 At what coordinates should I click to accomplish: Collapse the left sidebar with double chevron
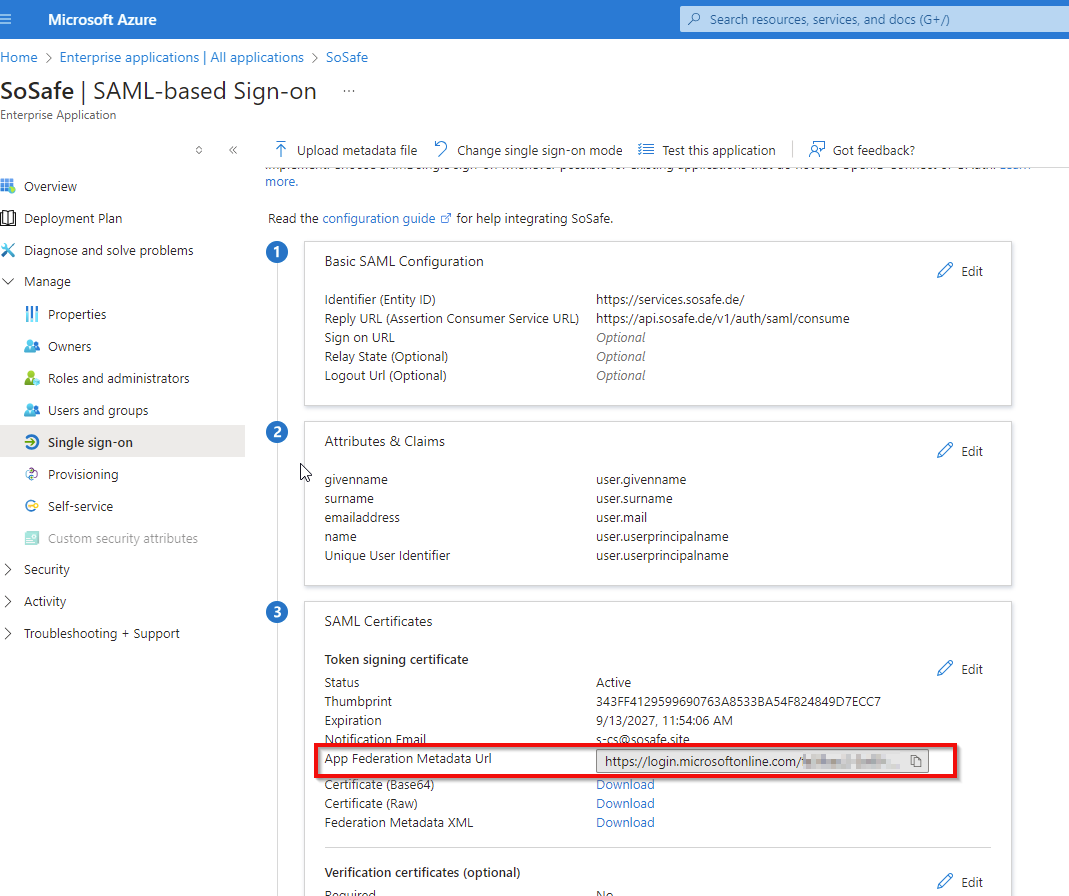pos(233,150)
